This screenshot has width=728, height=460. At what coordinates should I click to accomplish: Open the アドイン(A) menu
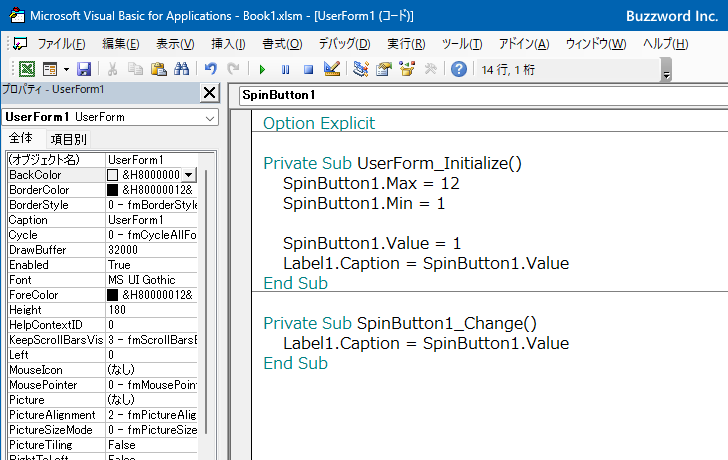(524, 44)
